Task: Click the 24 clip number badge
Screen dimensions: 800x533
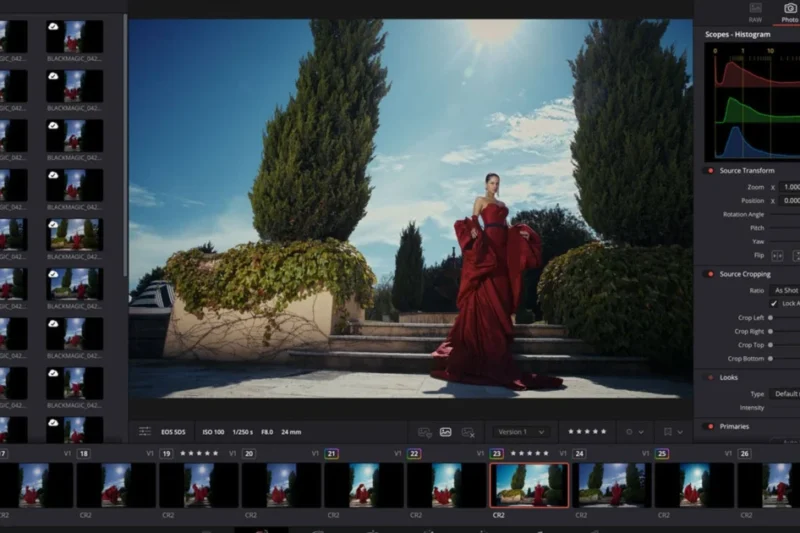Action: (580, 453)
